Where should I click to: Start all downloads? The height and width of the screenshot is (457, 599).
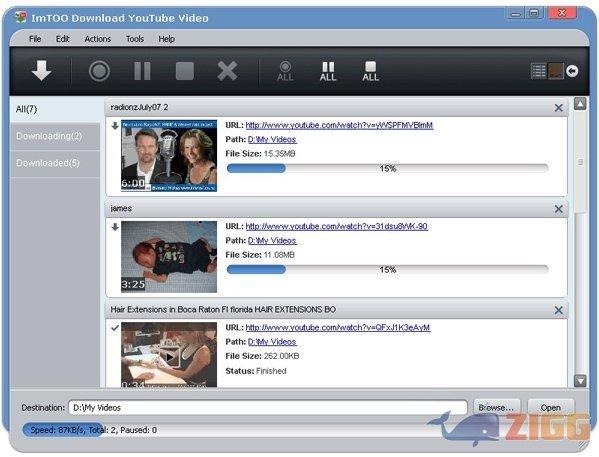click(x=285, y=71)
